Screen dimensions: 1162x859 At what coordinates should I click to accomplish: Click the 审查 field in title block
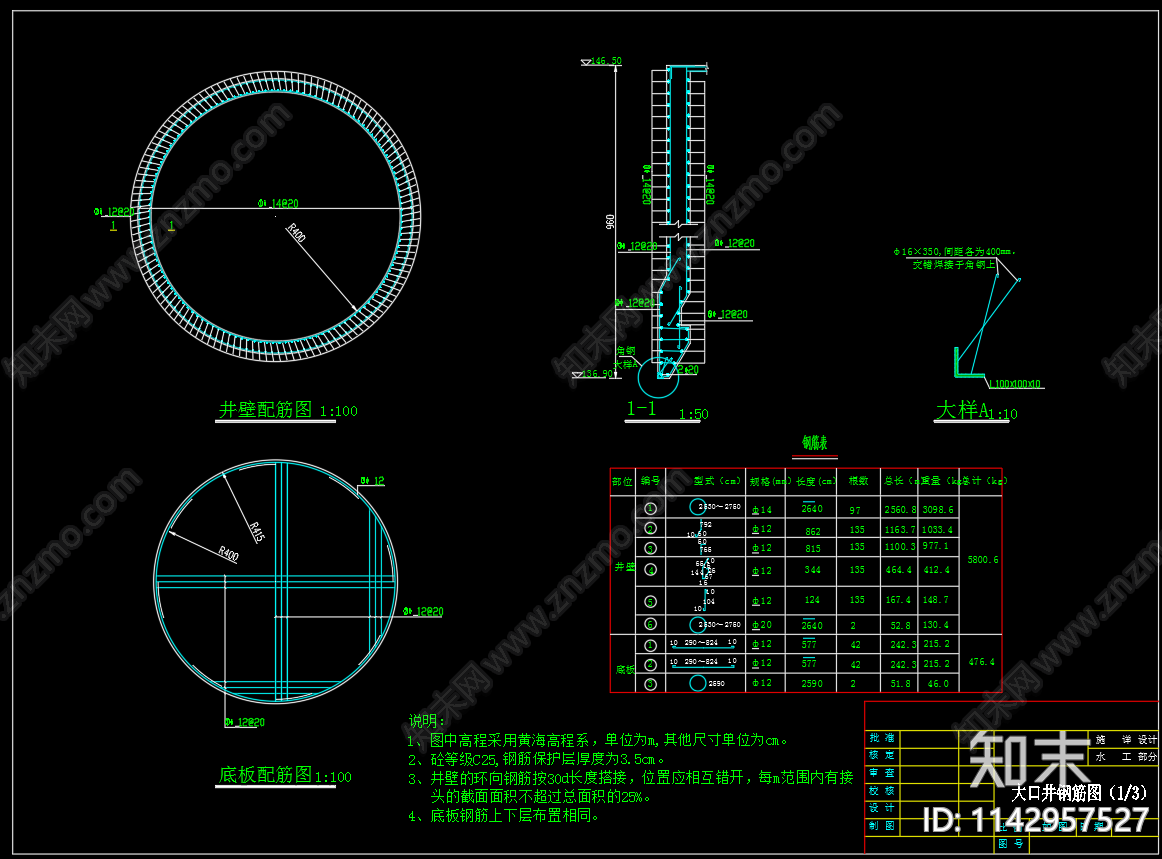pos(882,773)
